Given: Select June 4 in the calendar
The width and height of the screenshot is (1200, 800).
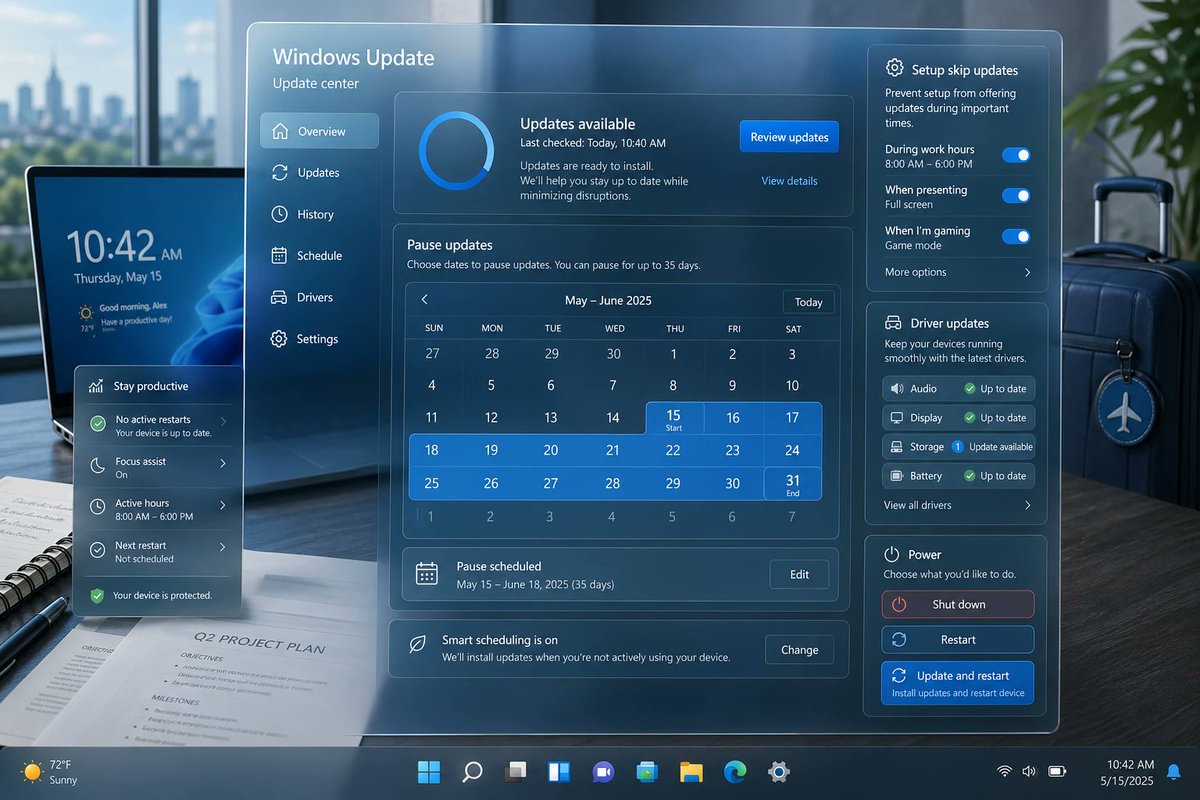Looking at the screenshot, I should 612,517.
